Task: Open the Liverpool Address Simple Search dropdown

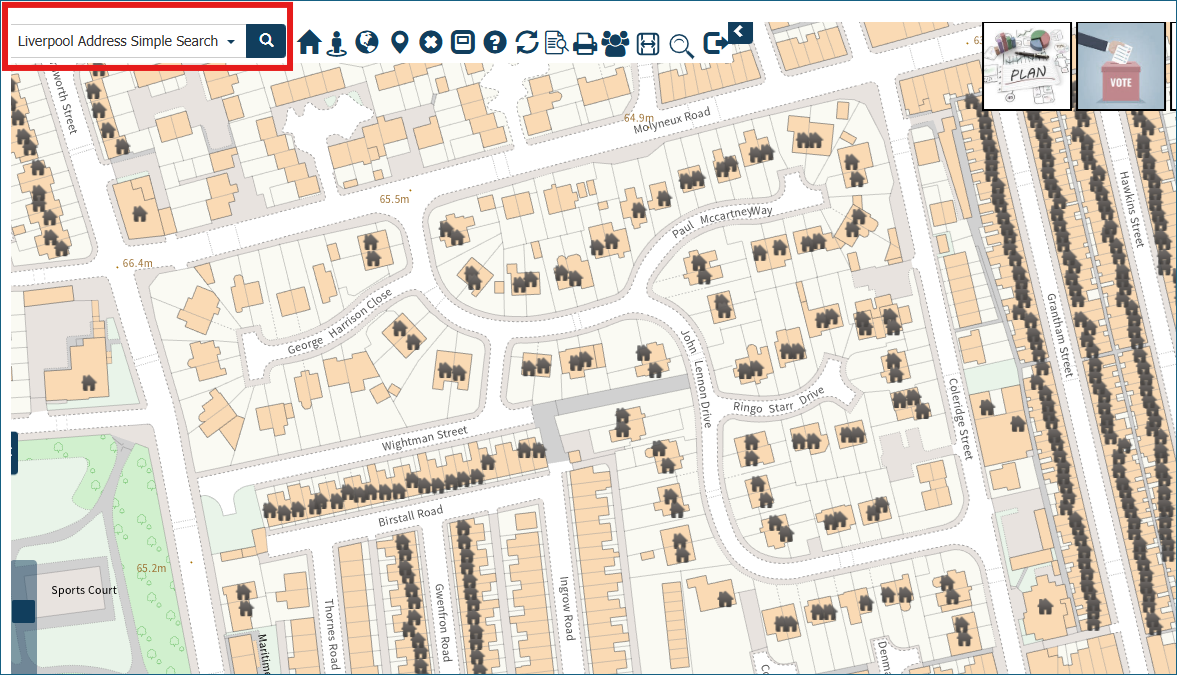Action: [127, 41]
